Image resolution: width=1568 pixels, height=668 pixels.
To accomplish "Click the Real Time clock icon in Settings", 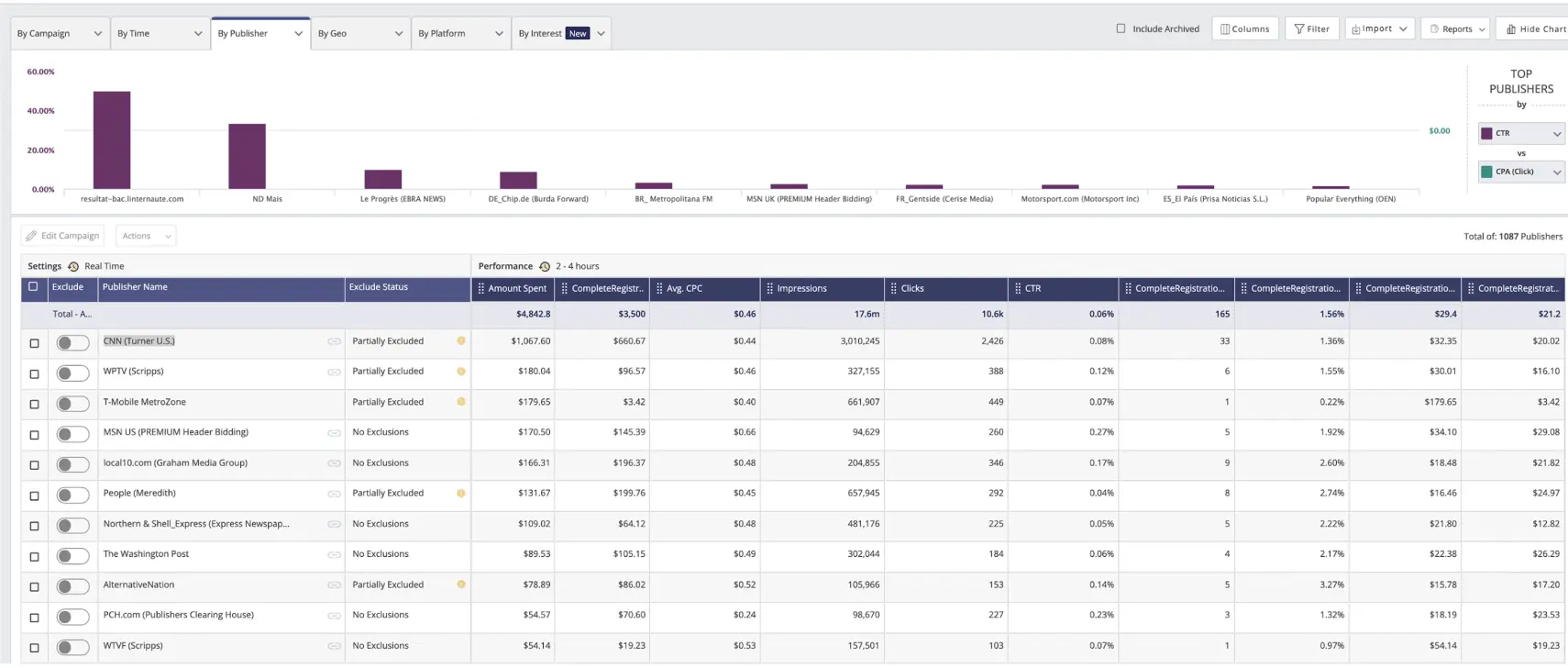I will (73, 267).
